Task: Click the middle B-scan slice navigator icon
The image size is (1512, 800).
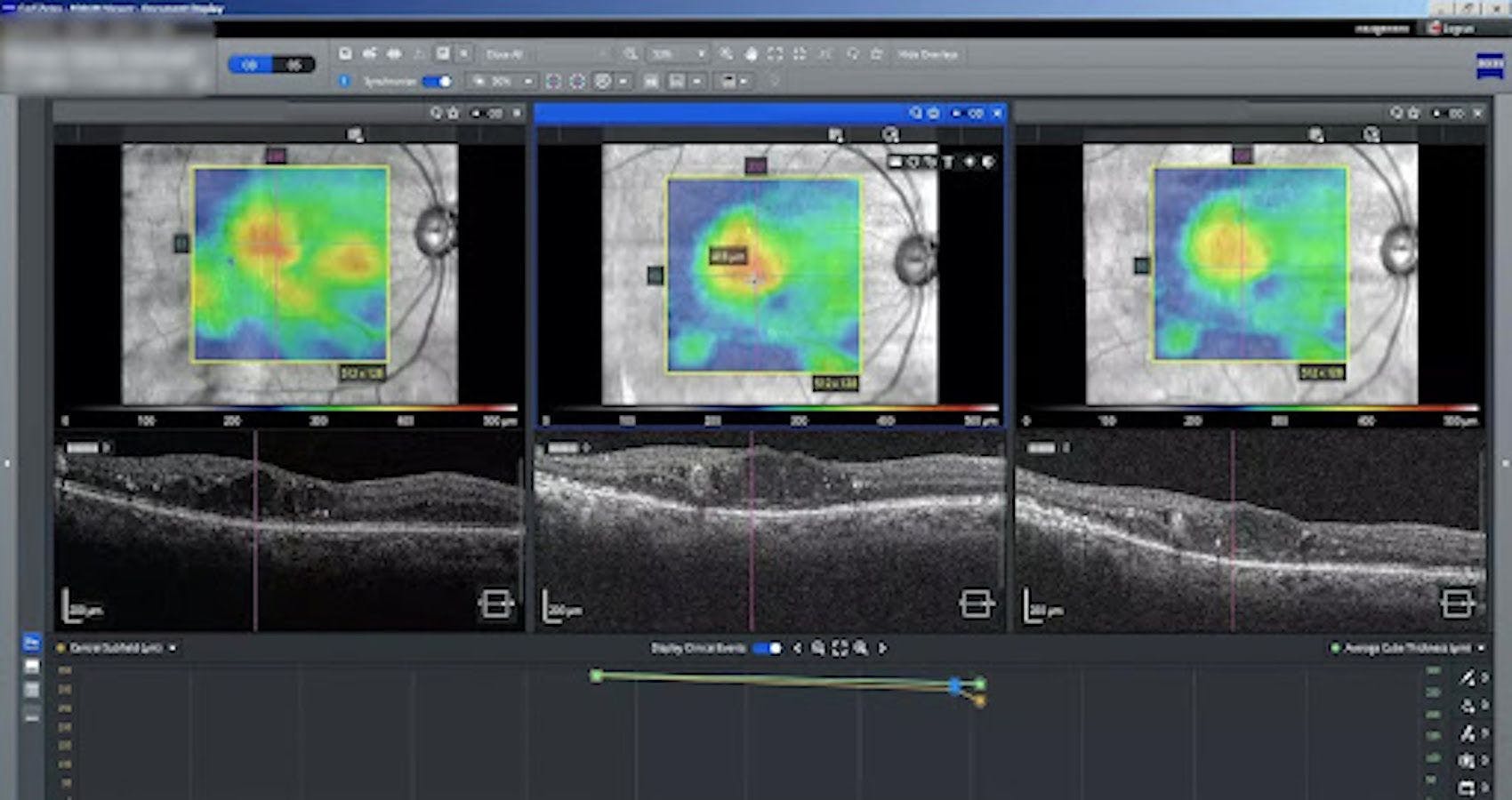Action: [976, 604]
